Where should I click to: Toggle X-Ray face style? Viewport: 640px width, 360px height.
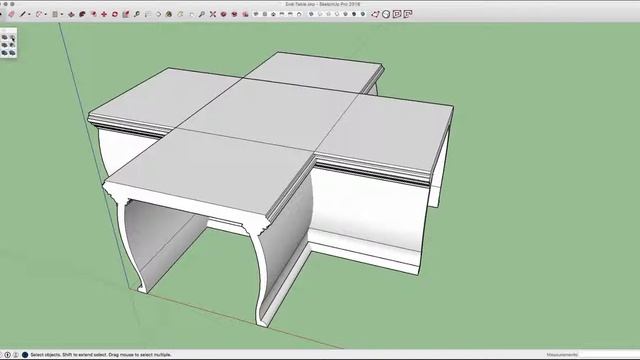[311, 14]
